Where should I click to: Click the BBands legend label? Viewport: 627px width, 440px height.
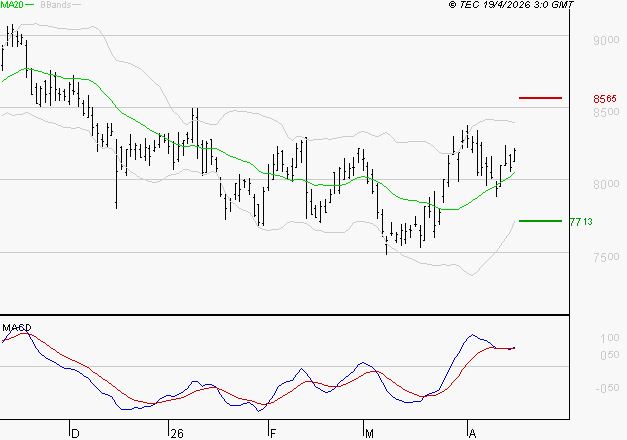pos(56,5)
